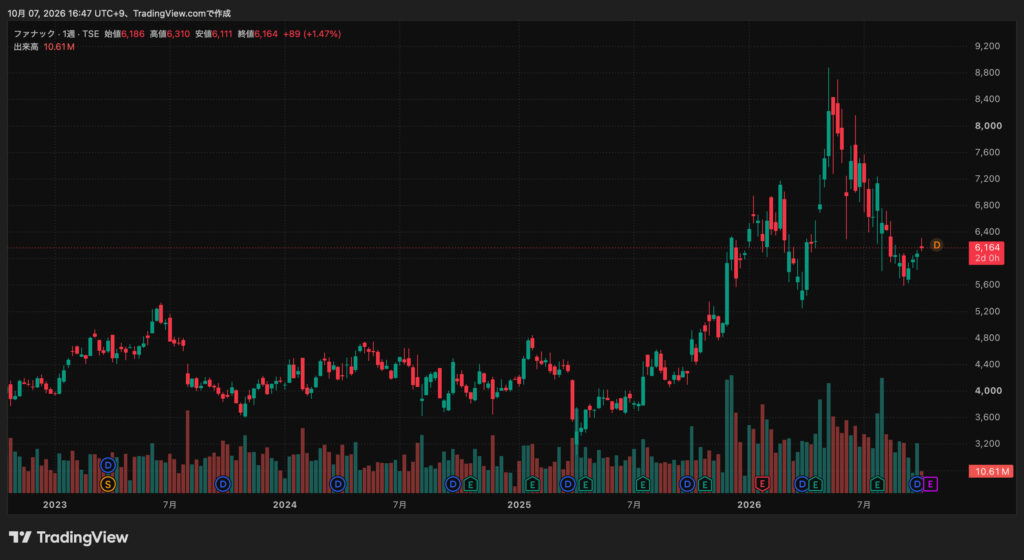Click the lone green E earnings marker right after 2025 label
Viewport: 1024px width, 560px height.
[532, 484]
